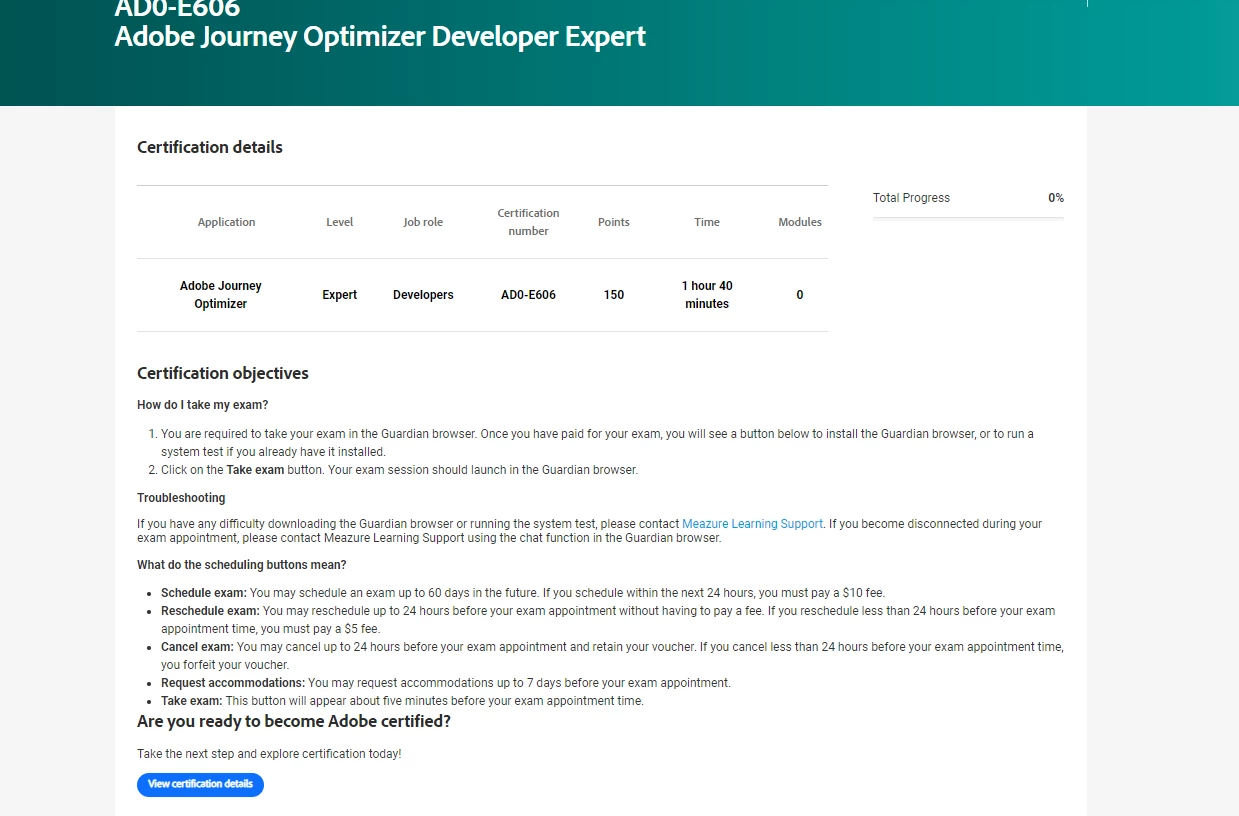Select the Total Progress bar

pyautogui.click(x=968, y=217)
